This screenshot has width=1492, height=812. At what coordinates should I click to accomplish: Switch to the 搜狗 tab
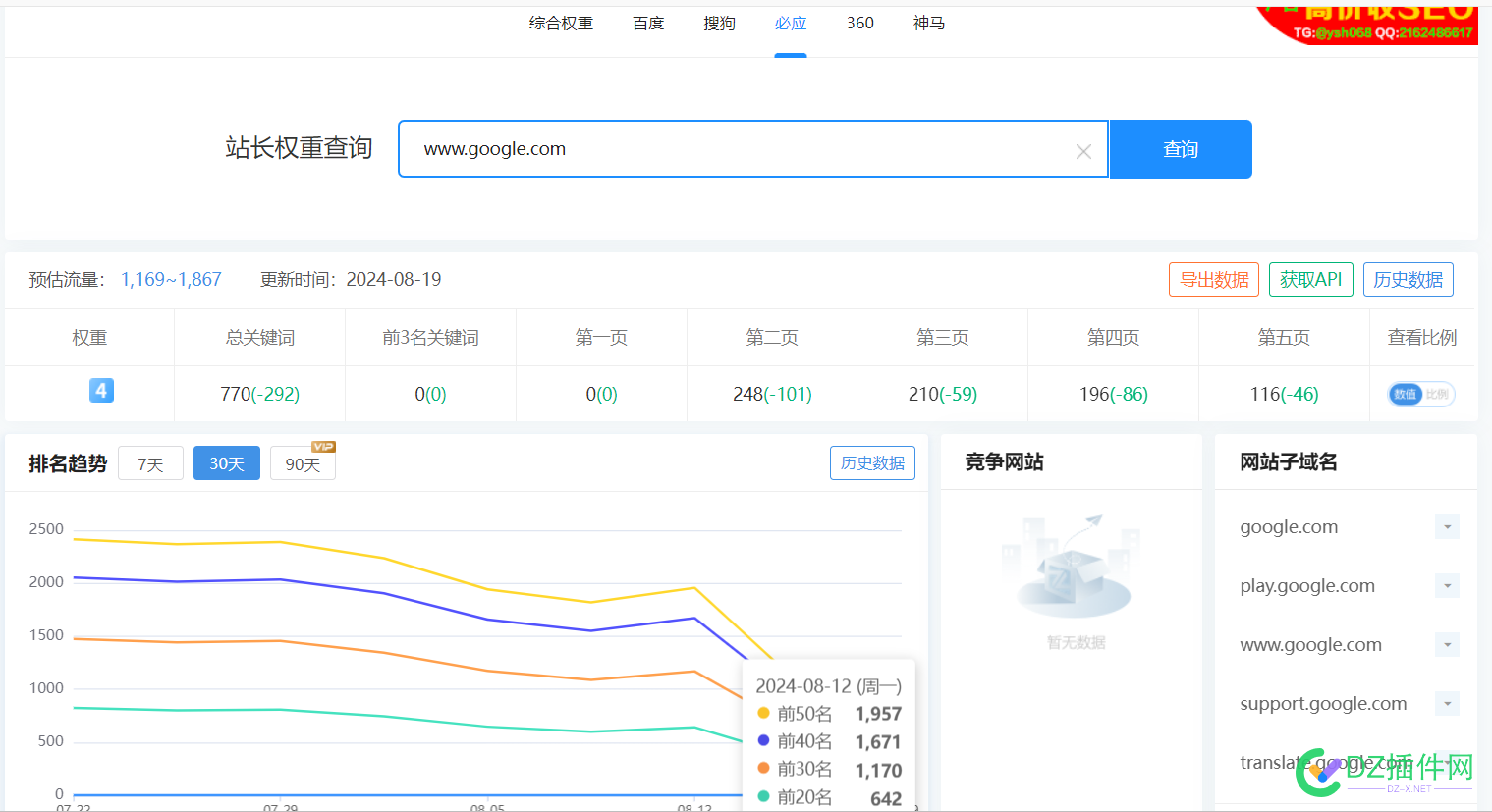point(719,23)
